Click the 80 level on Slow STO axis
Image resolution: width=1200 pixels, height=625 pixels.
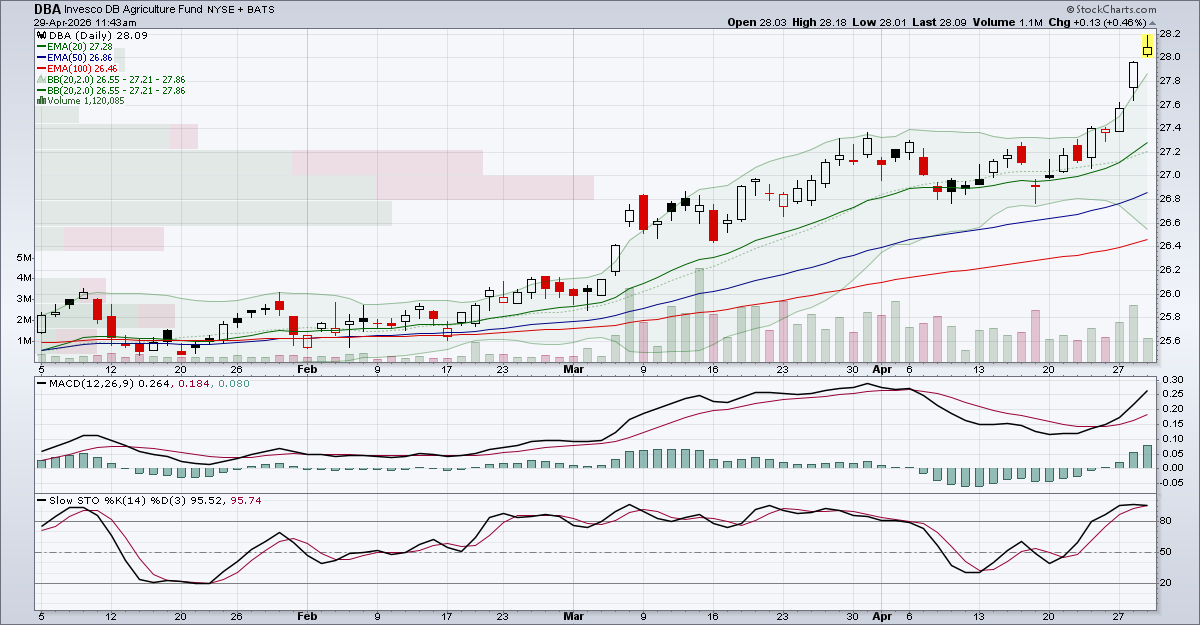click(x=1166, y=521)
